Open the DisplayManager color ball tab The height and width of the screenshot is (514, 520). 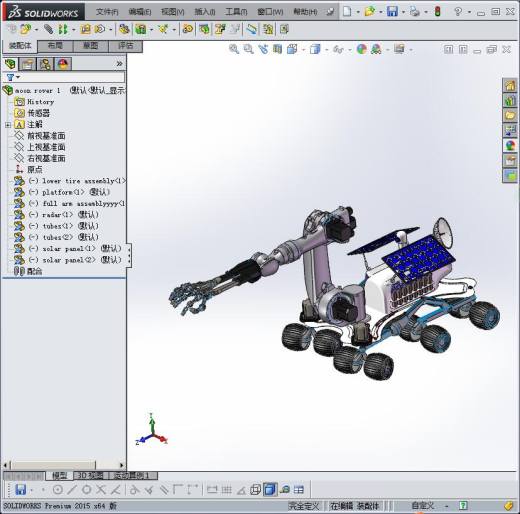63,64
